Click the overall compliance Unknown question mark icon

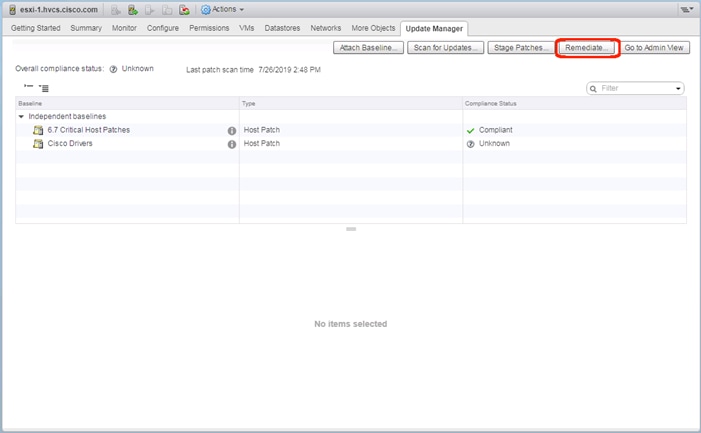click(x=113, y=69)
